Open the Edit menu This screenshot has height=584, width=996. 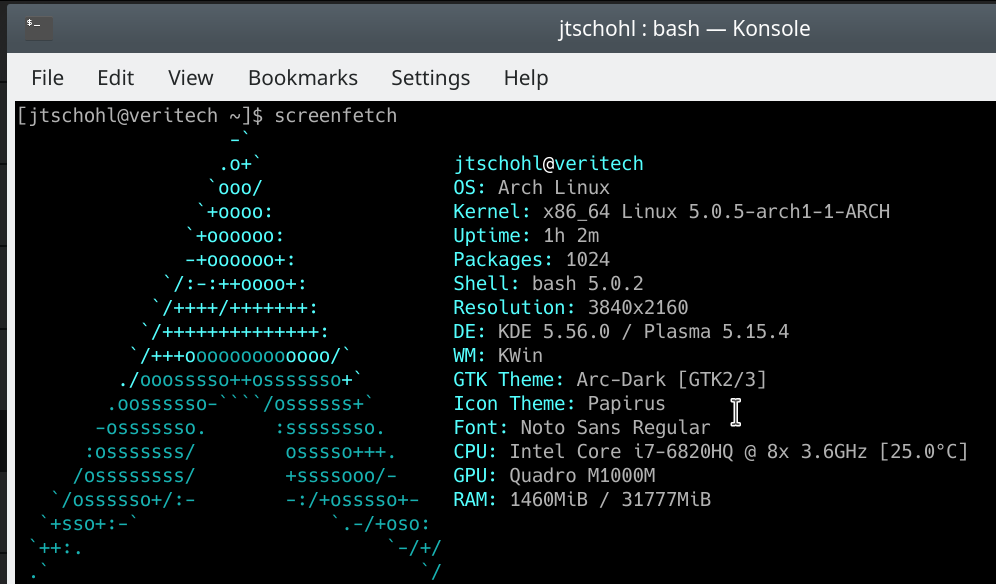point(116,78)
